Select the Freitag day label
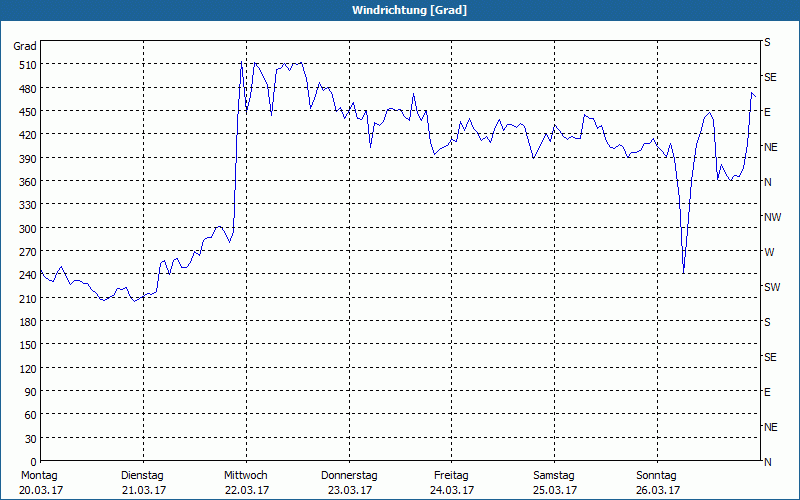Viewport: 800px width, 500px height. click(451, 476)
